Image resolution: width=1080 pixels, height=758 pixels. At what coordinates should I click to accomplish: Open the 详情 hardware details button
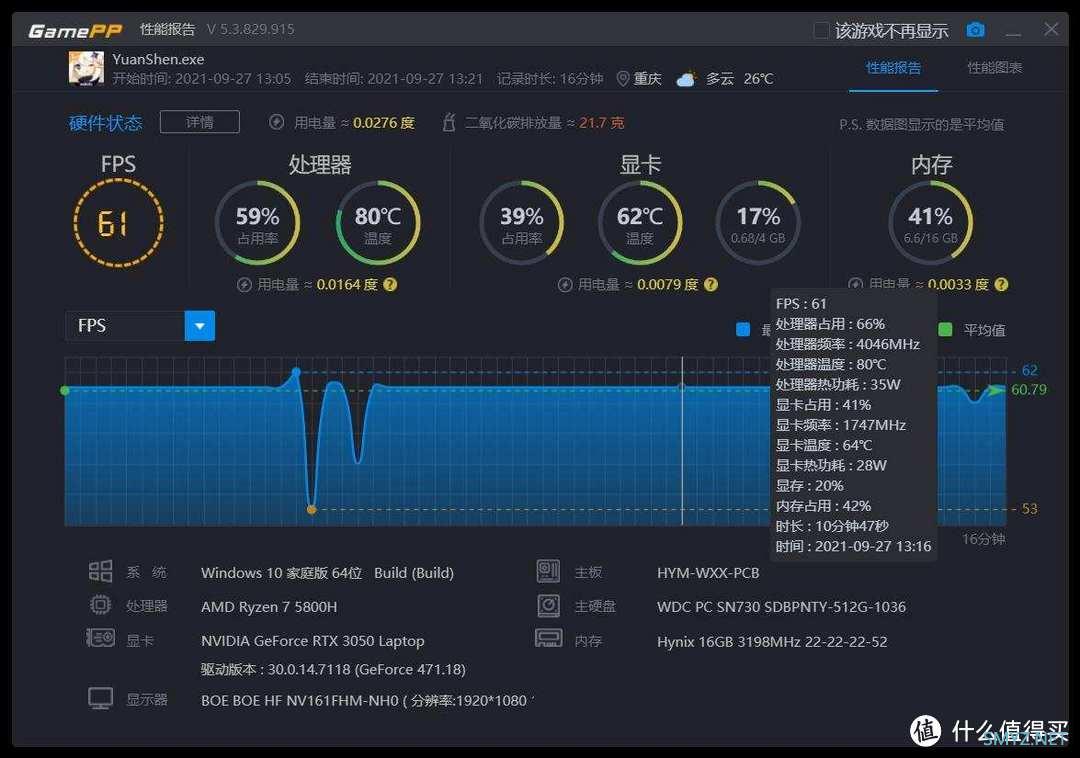pos(200,122)
